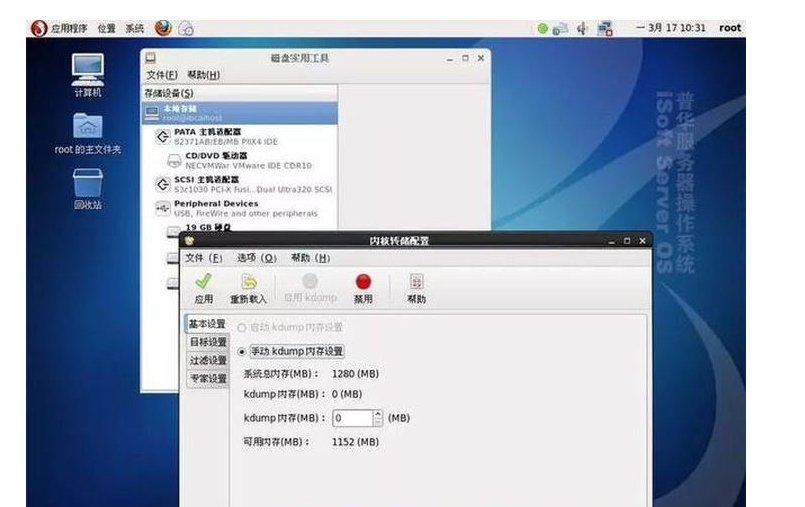Click the 本地存储 computer icon
Image resolution: width=805 pixels, height=507 pixels.
point(151,113)
